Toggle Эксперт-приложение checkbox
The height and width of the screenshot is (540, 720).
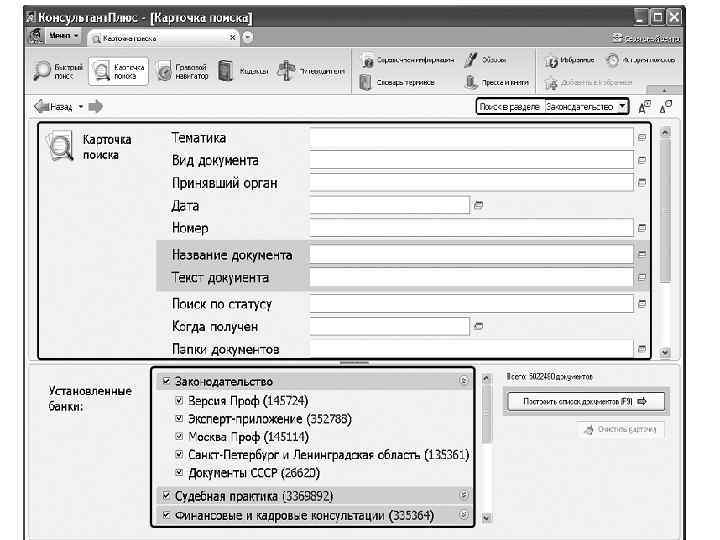[x=180, y=418]
